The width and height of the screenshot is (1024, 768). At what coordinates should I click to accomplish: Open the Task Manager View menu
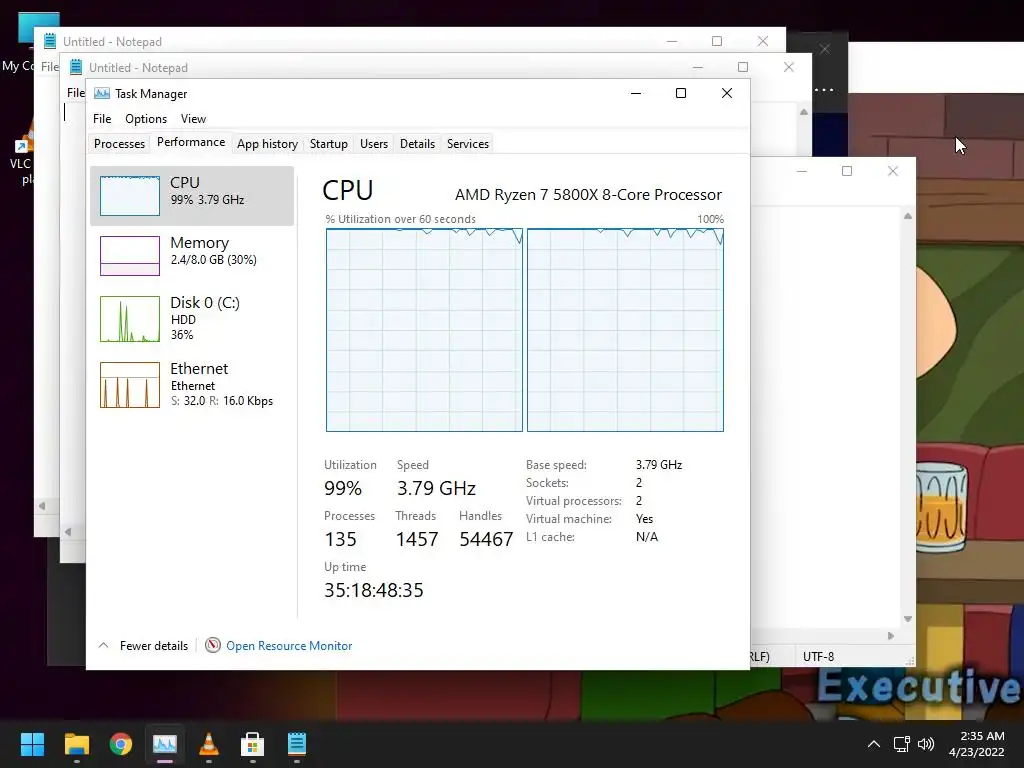[193, 119]
